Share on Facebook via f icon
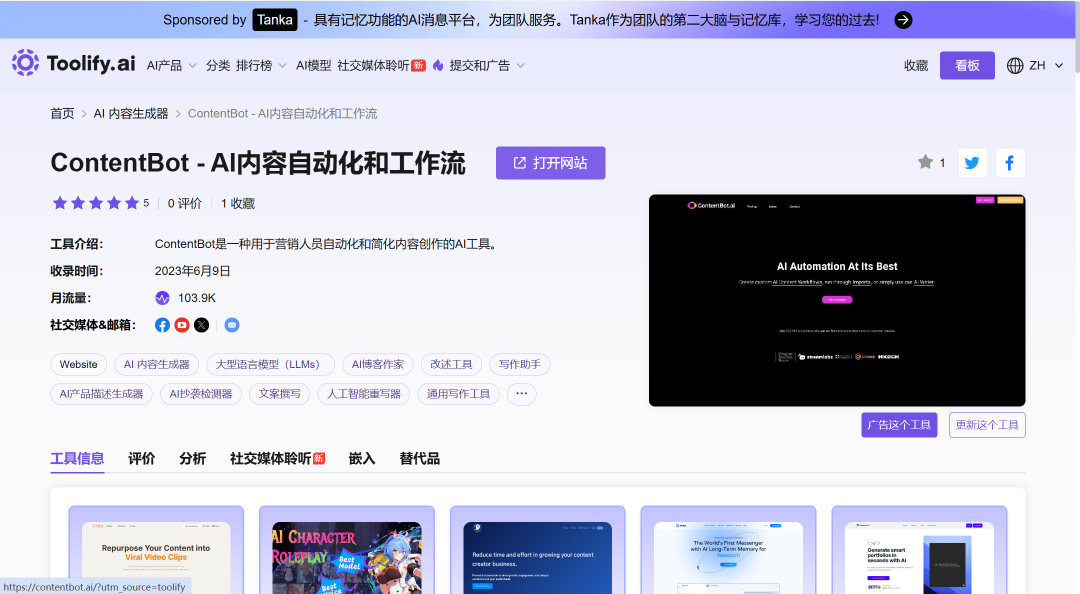Viewport: 1080px width, 594px height. pyautogui.click(x=1010, y=163)
